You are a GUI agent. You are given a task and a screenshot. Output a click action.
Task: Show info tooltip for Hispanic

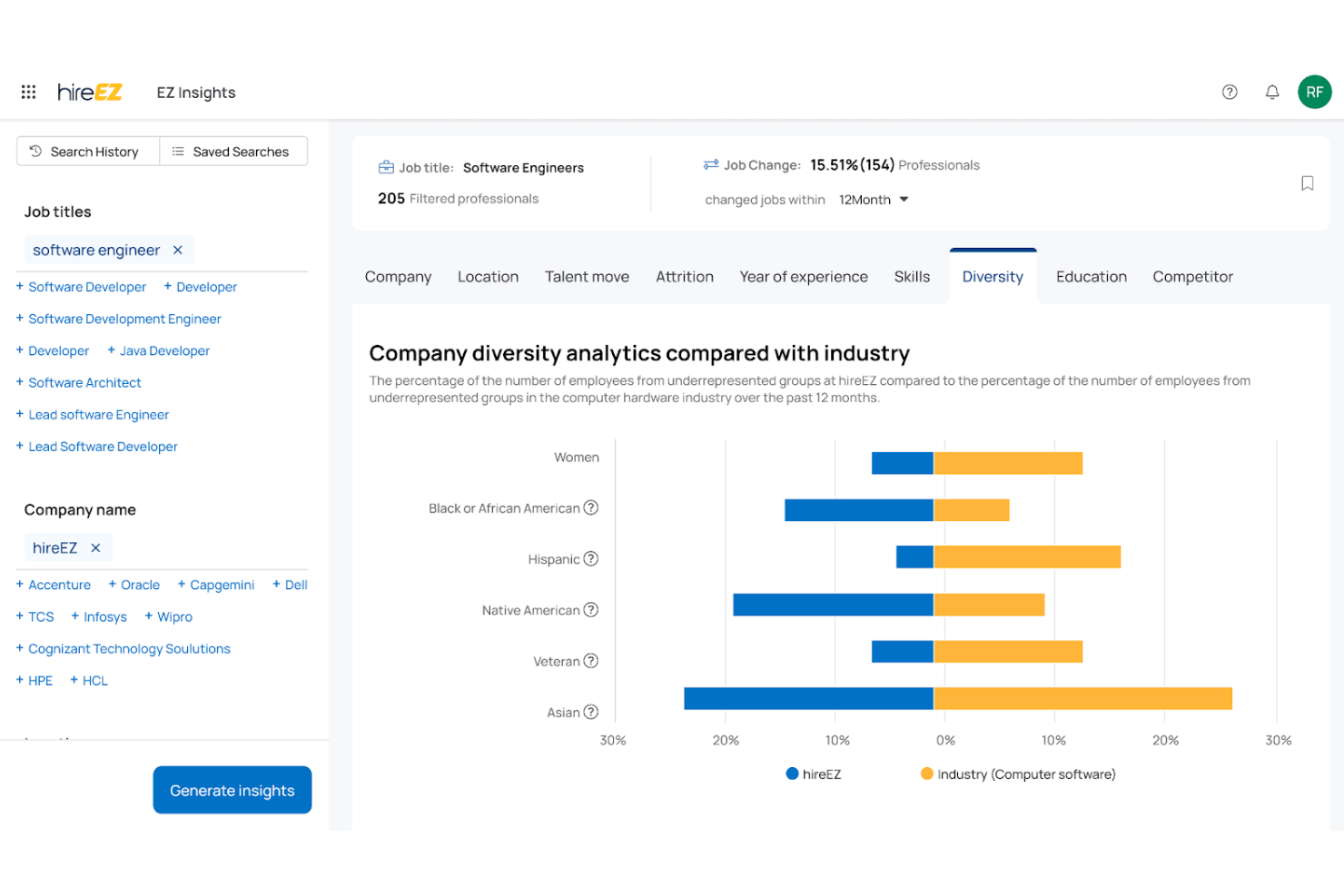click(591, 558)
